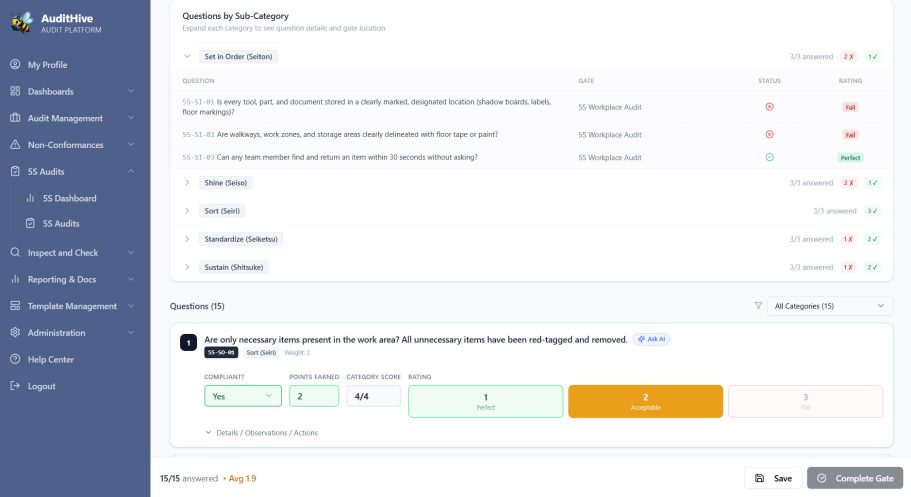
Task: Click the Save button
Action: 773,478
